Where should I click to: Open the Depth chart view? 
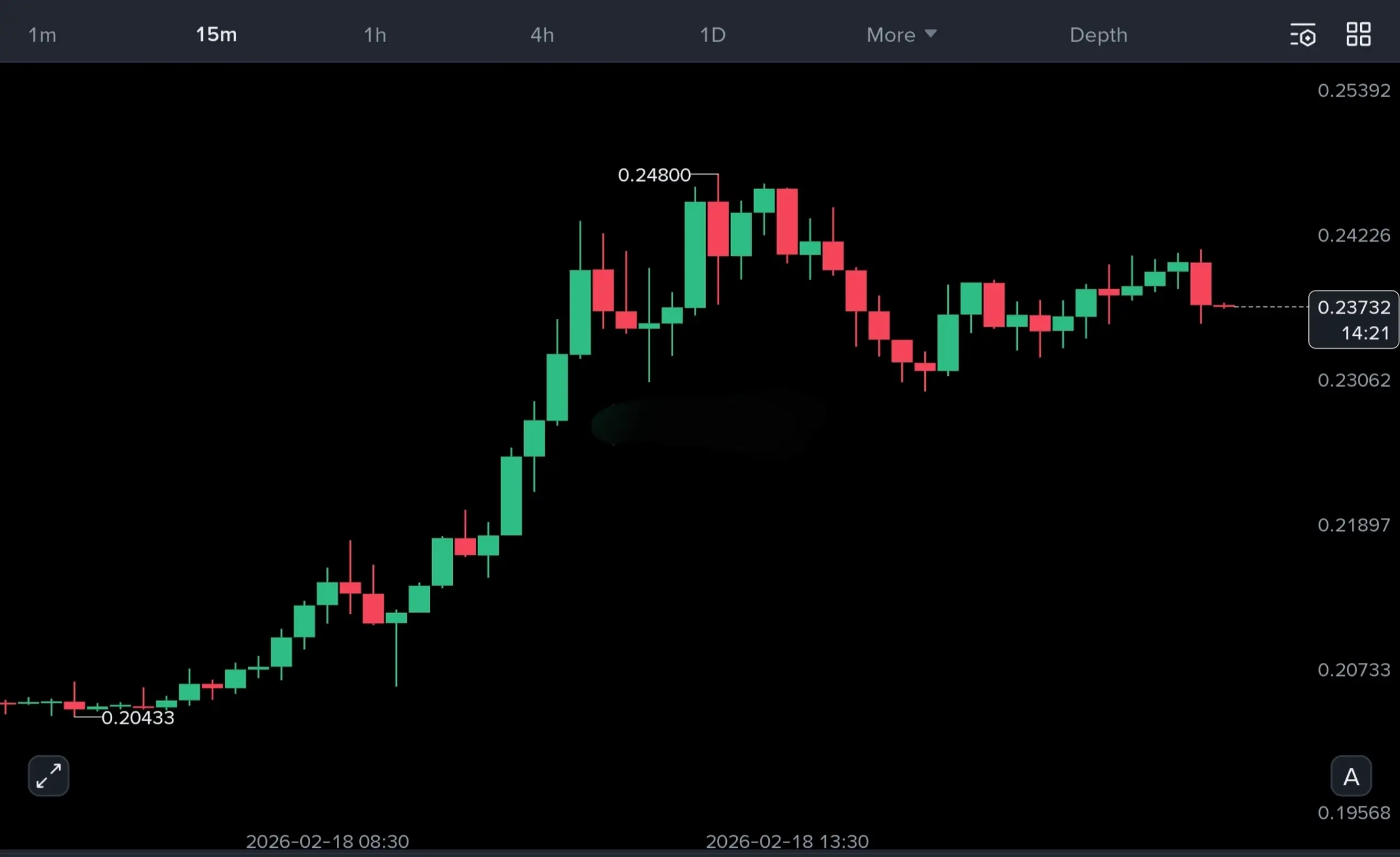(x=1098, y=35)
